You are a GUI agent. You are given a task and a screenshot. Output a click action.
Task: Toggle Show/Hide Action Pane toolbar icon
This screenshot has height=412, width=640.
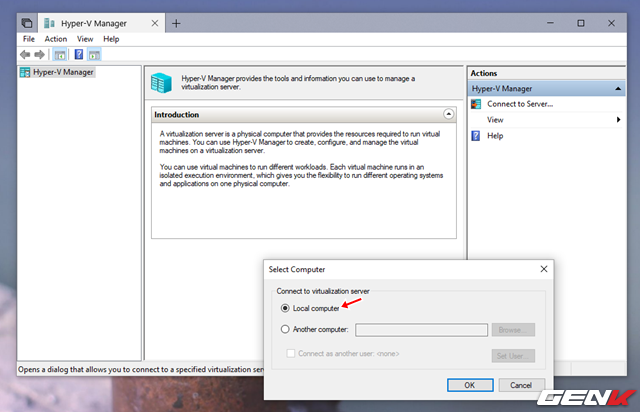(94, 54)
